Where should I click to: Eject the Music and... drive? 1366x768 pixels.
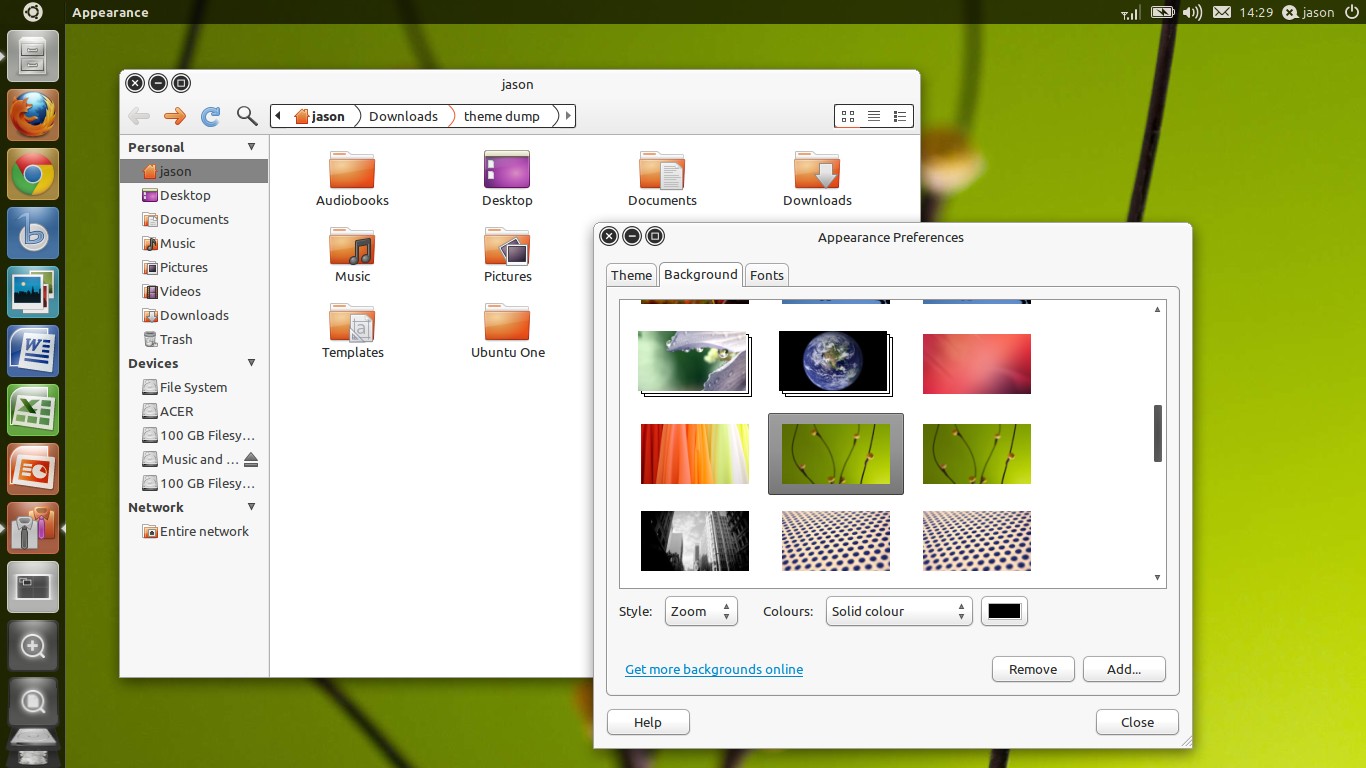click(251, 459)
